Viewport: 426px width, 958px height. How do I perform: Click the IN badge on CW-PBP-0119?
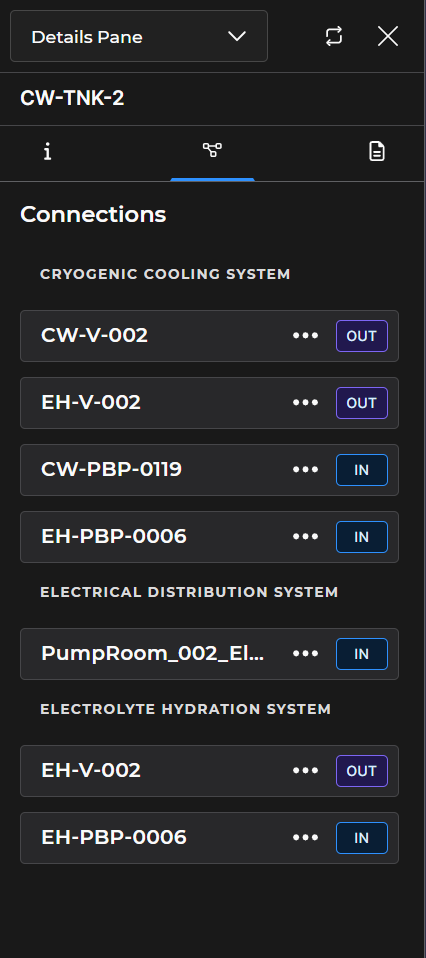point(362,470)
